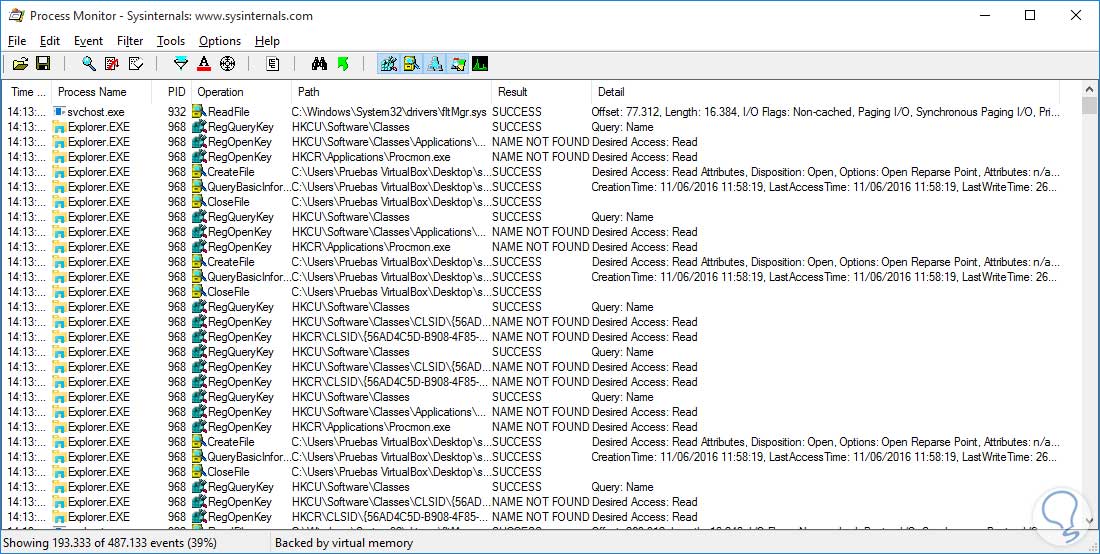
Task: Select the Include Process From Window target icon
Action: point(227,65)
